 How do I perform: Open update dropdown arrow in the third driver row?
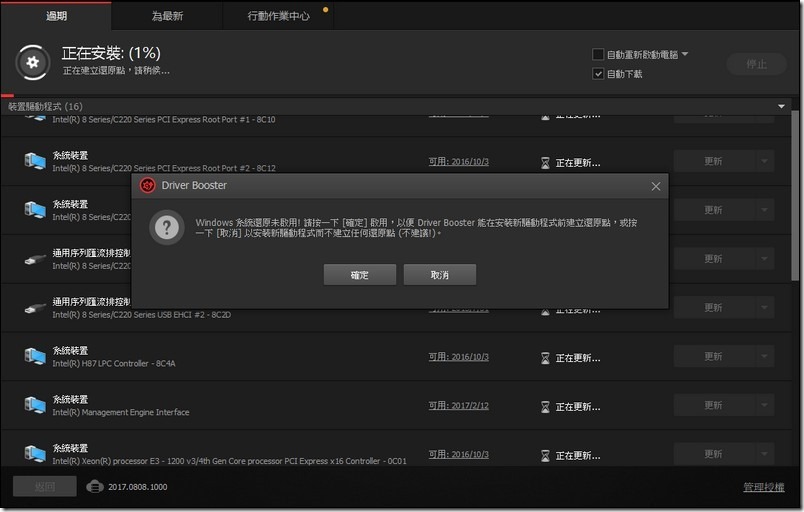tap(764, 210)
